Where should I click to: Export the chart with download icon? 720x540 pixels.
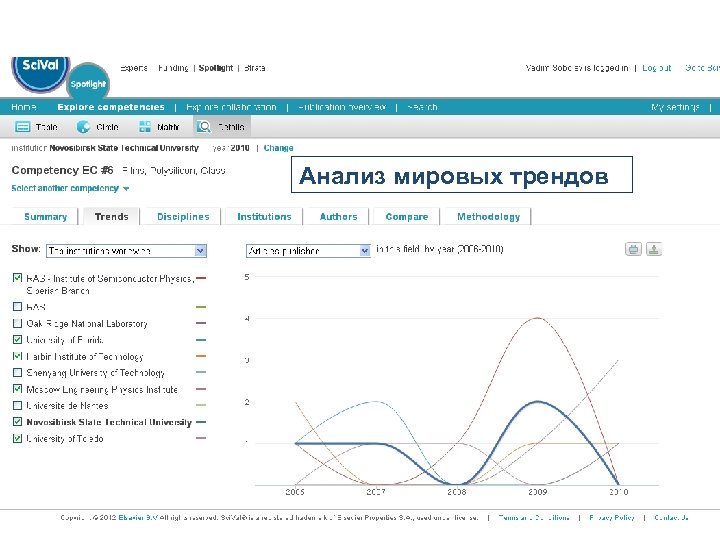[x=654, y=249]
